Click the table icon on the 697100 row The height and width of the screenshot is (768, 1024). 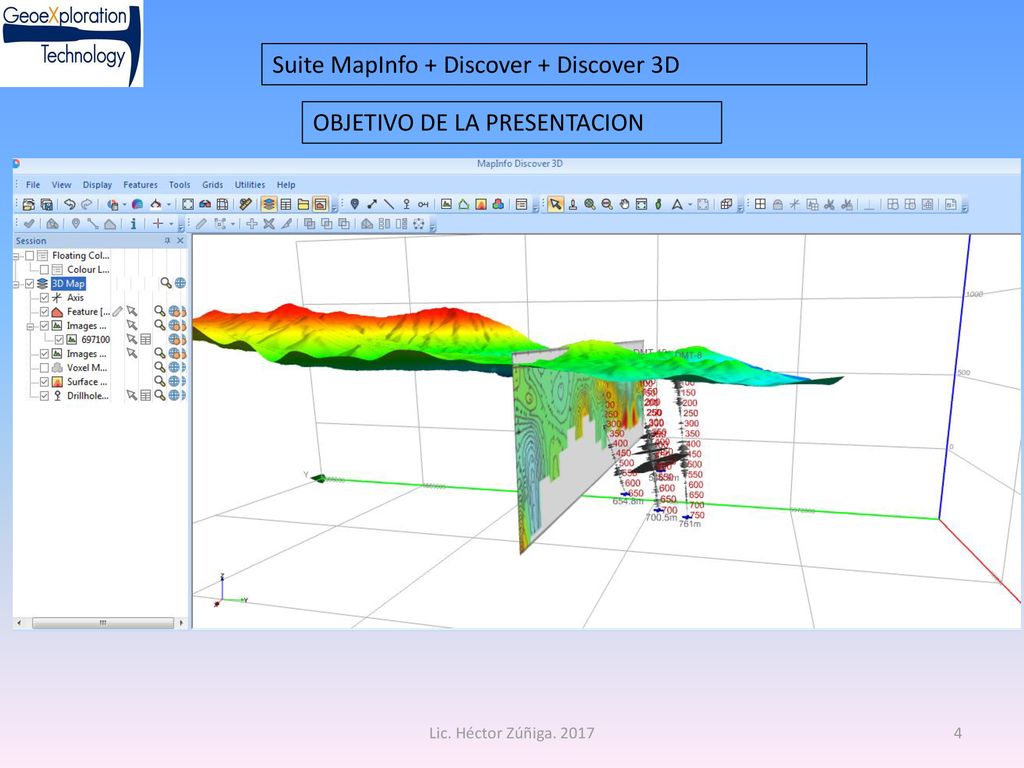pyautogui.click(x=146, y=339)
